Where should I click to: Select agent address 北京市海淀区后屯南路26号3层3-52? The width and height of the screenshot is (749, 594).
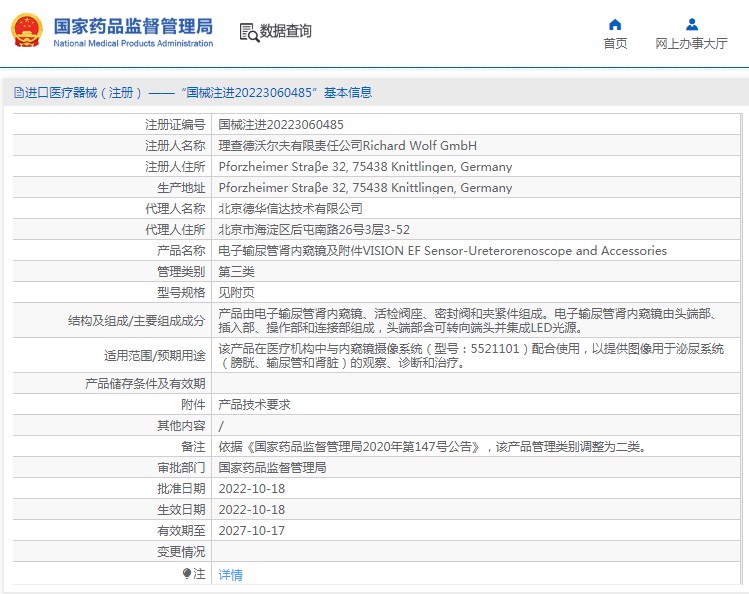pyautogui.click(x=314, y=230)
